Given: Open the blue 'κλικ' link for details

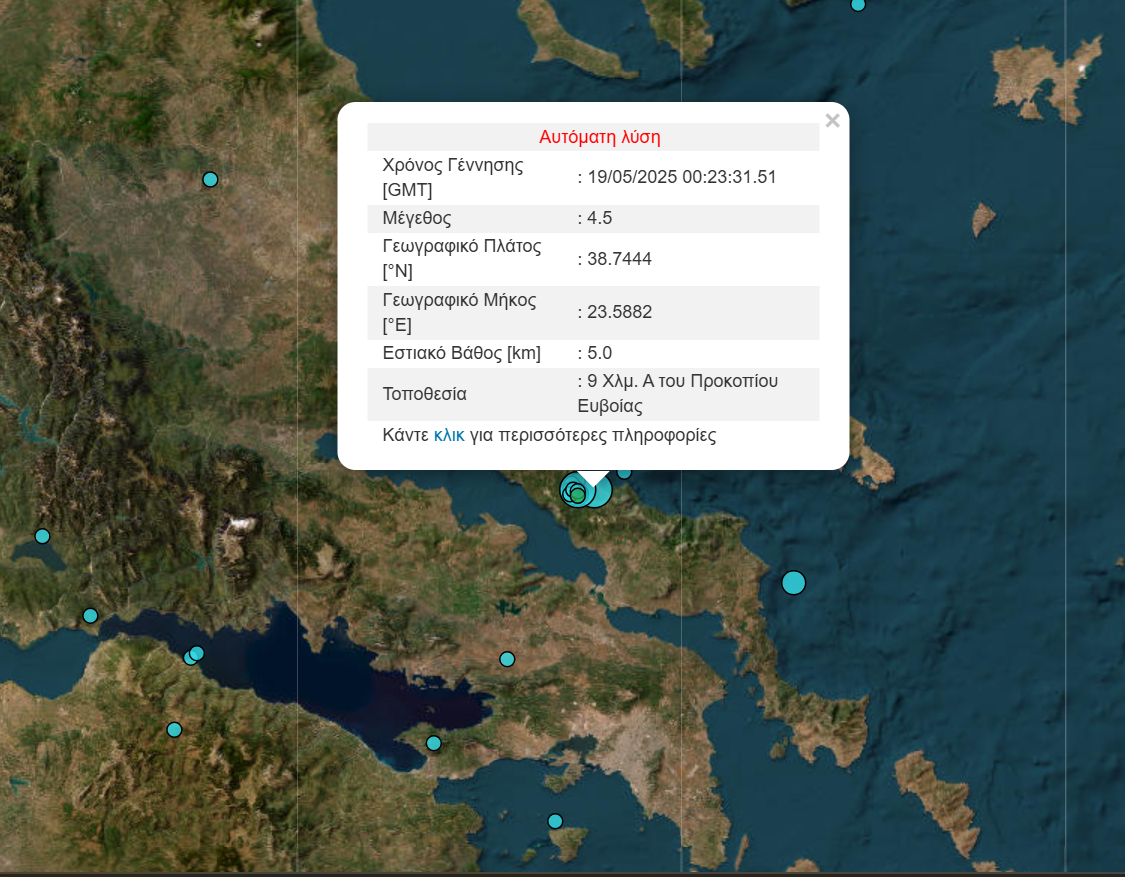Looking at the screenshot, I should 449,436.
